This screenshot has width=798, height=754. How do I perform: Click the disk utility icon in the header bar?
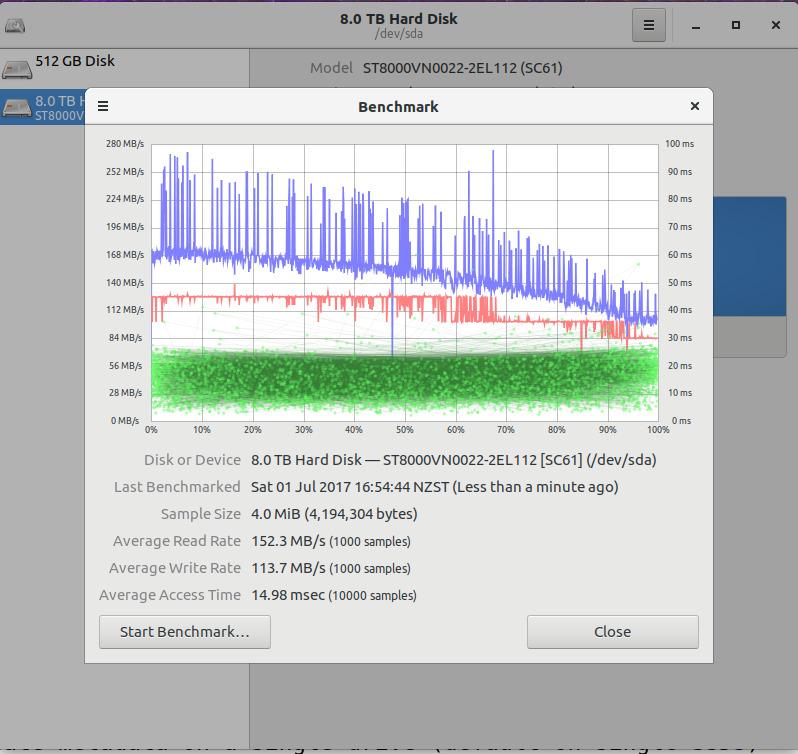pos(15,25)
